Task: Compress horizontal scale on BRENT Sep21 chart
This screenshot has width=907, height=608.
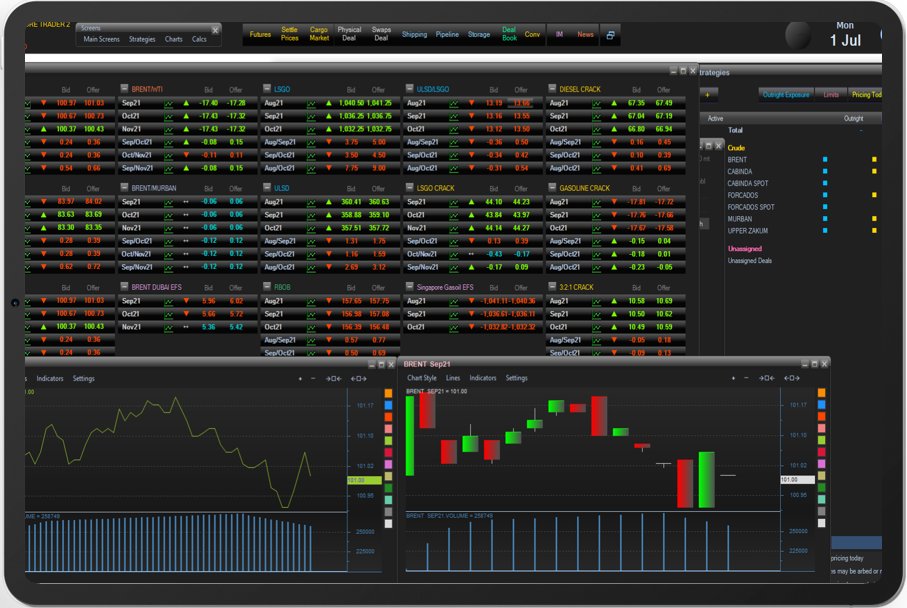Action: click(766, 378)
